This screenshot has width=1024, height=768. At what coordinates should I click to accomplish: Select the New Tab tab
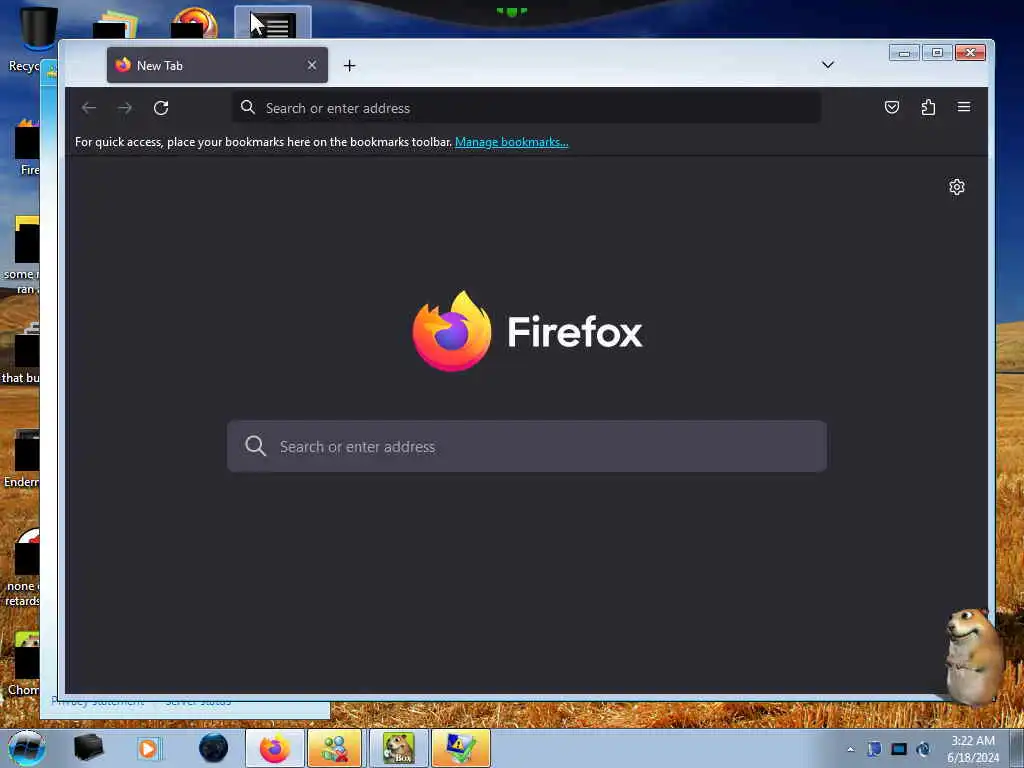click(217, 65)
